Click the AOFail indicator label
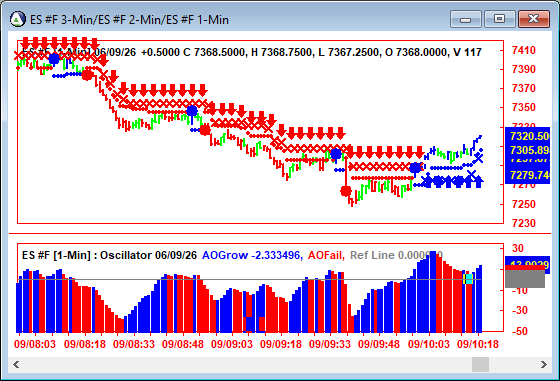This screenshot has width=560, height=381. pos(326,255)
